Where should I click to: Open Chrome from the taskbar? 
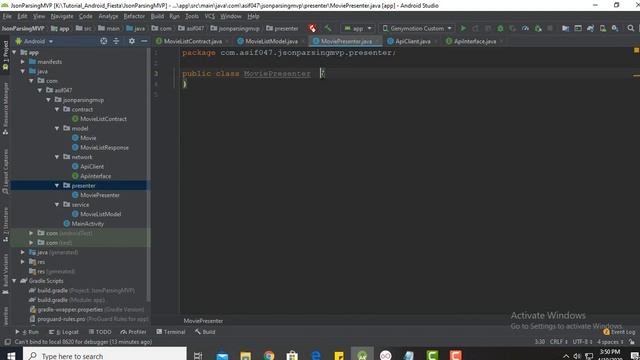tap(269, 356)
